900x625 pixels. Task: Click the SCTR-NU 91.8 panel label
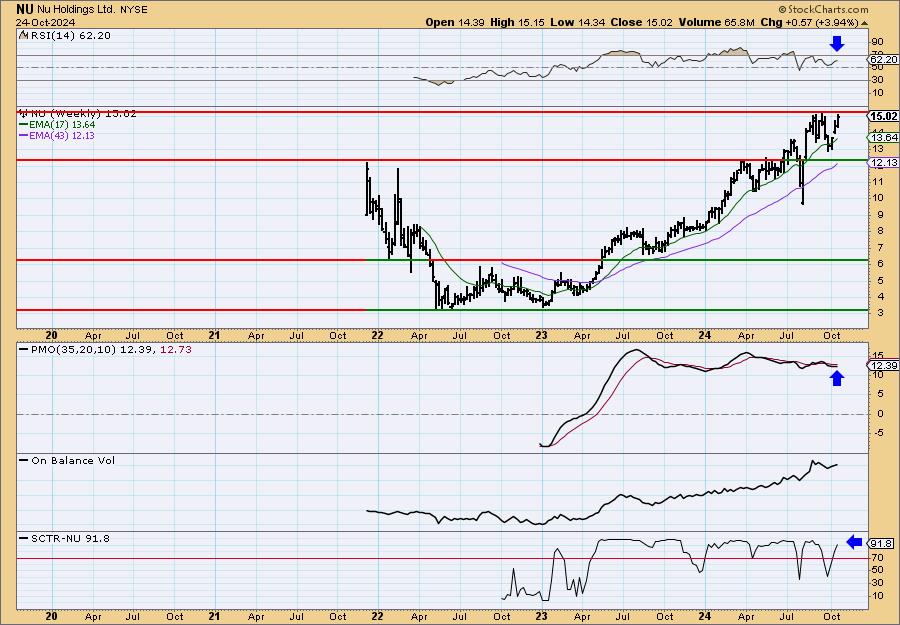click(70, 539)
